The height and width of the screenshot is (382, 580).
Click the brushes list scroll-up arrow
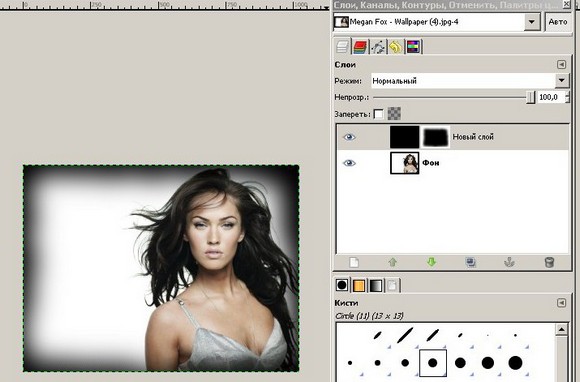(x=561, y=329)
